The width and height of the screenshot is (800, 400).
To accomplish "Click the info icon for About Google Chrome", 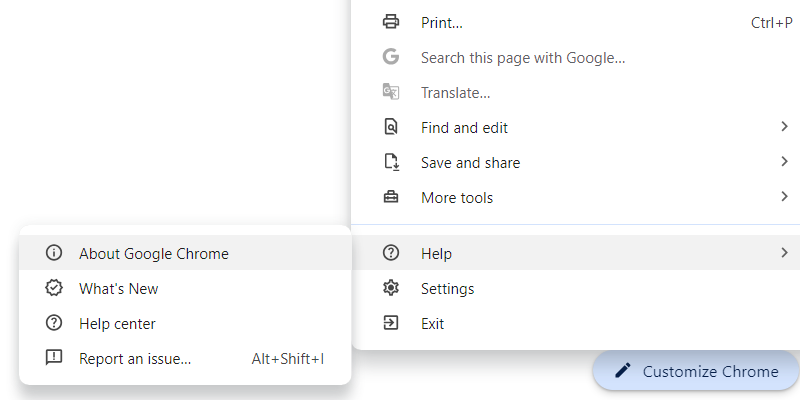I will point(54,253).
